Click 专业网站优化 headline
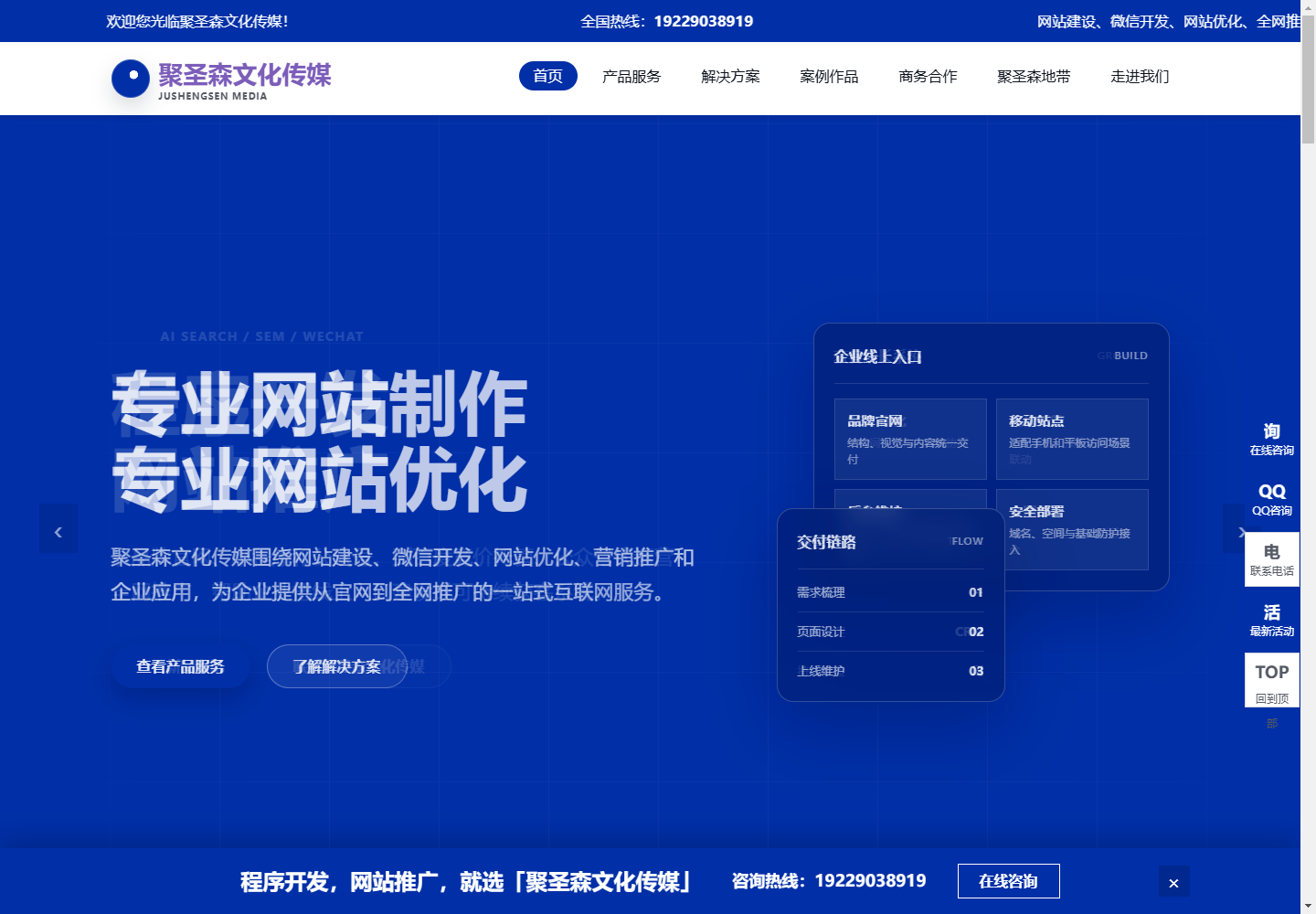1316x914 pixels. [319, 480]
